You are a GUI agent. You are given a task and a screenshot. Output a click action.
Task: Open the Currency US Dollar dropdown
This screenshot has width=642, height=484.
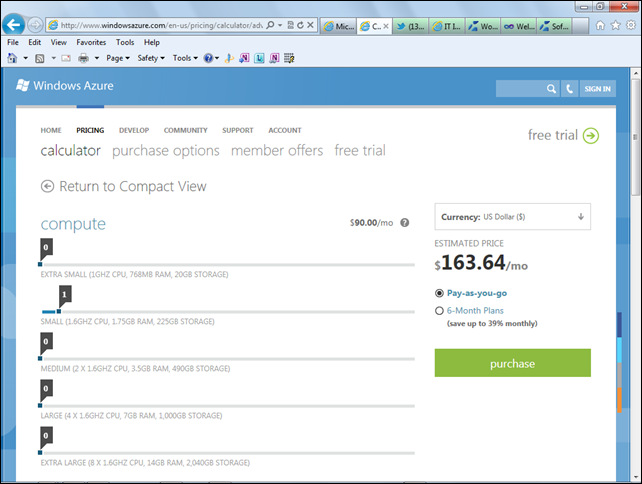[513, 217]
